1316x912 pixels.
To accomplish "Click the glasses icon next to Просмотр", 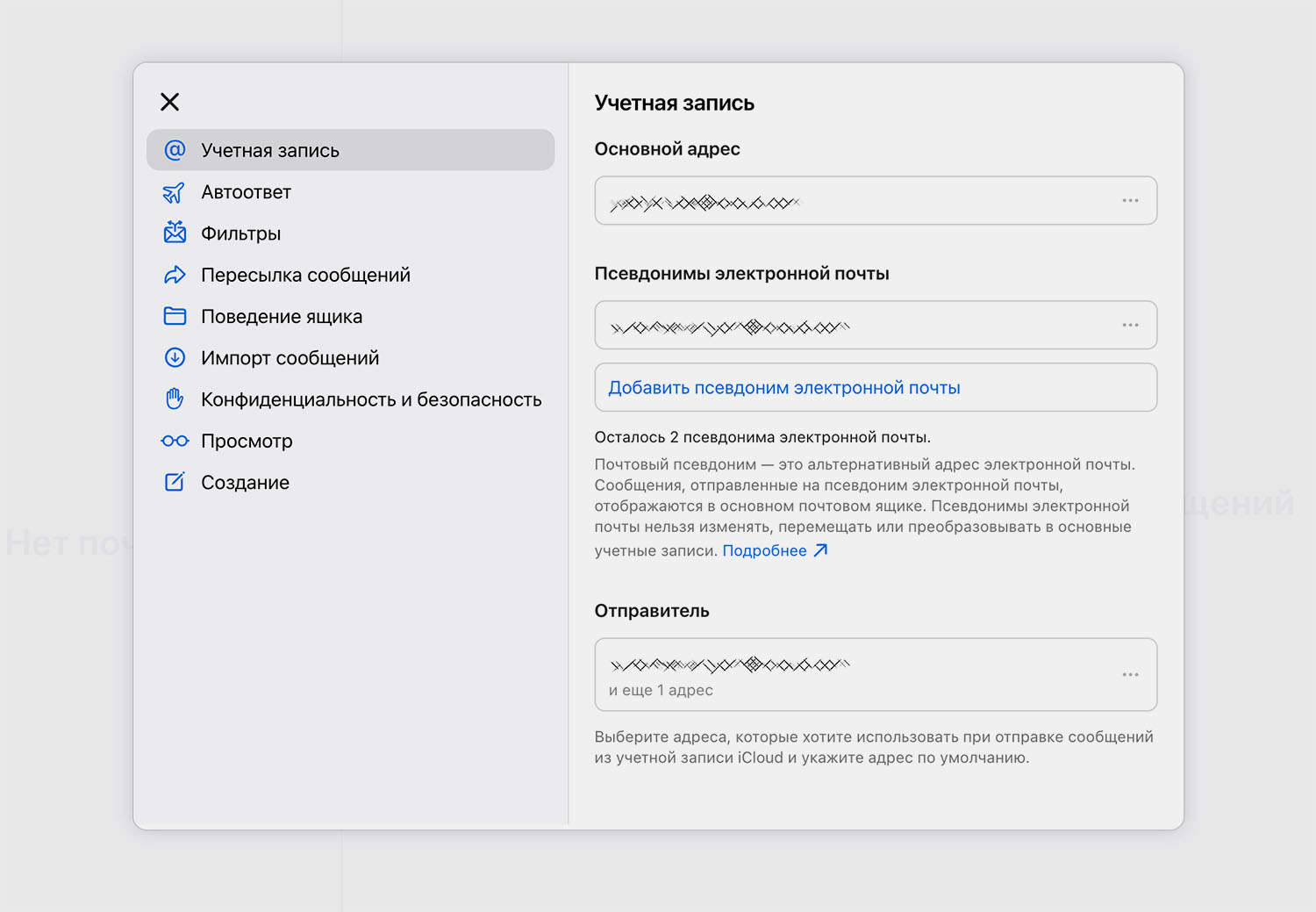I will point(175,441).
